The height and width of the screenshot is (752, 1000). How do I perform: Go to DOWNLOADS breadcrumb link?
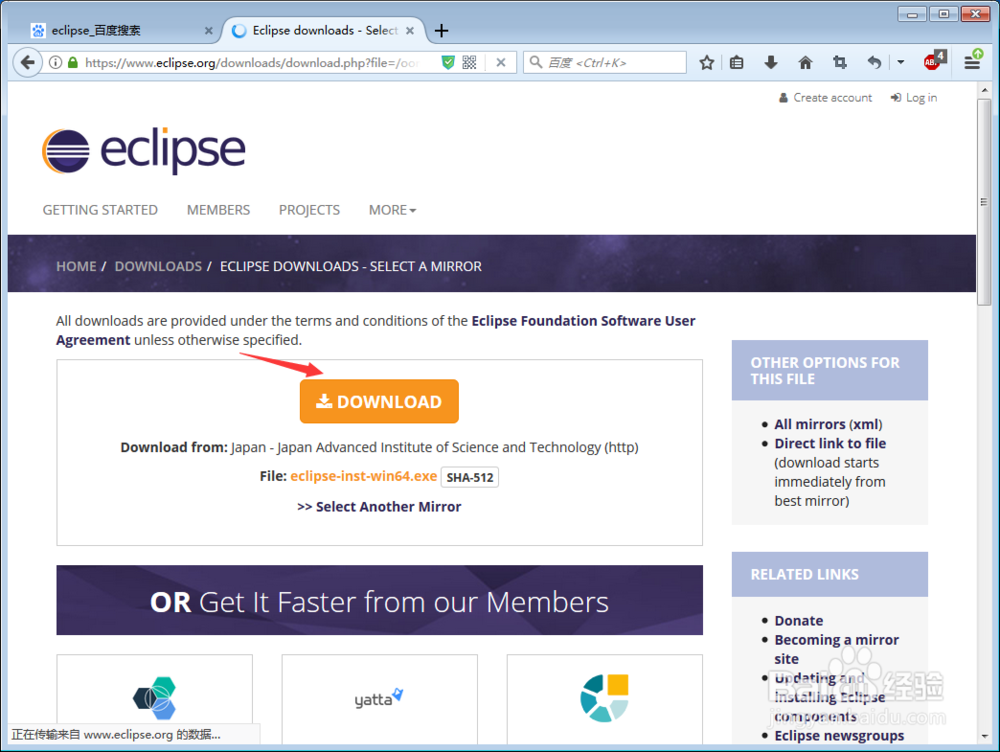tap(158, 267)
